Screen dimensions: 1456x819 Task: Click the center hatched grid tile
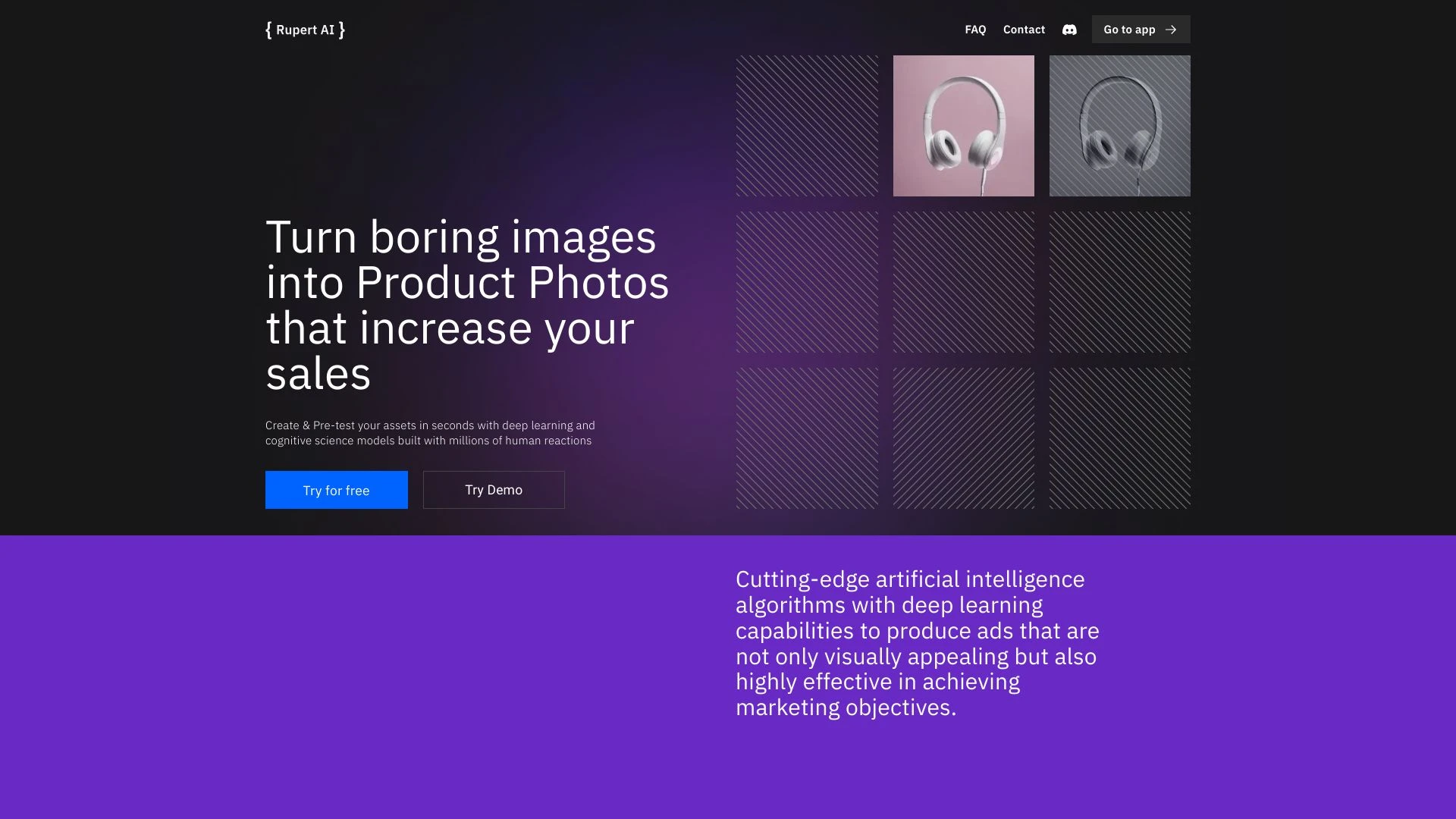click(x=963, y=282)
